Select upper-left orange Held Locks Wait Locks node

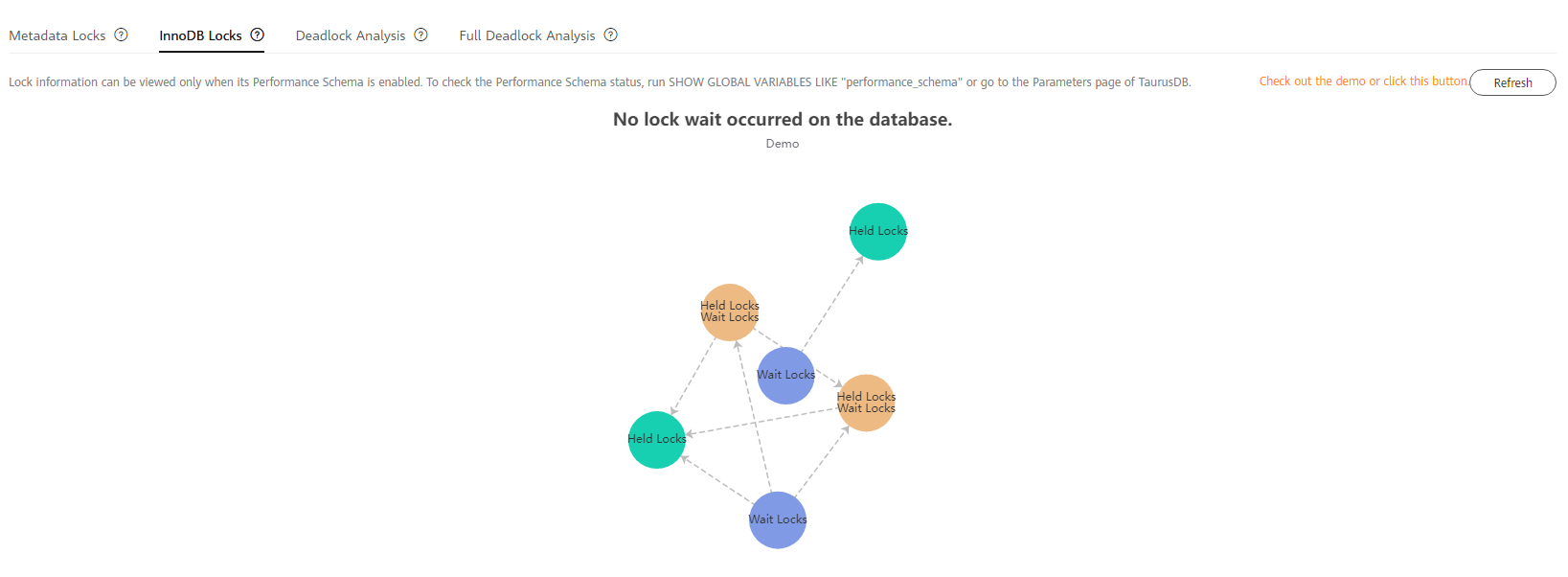point(730,312)
